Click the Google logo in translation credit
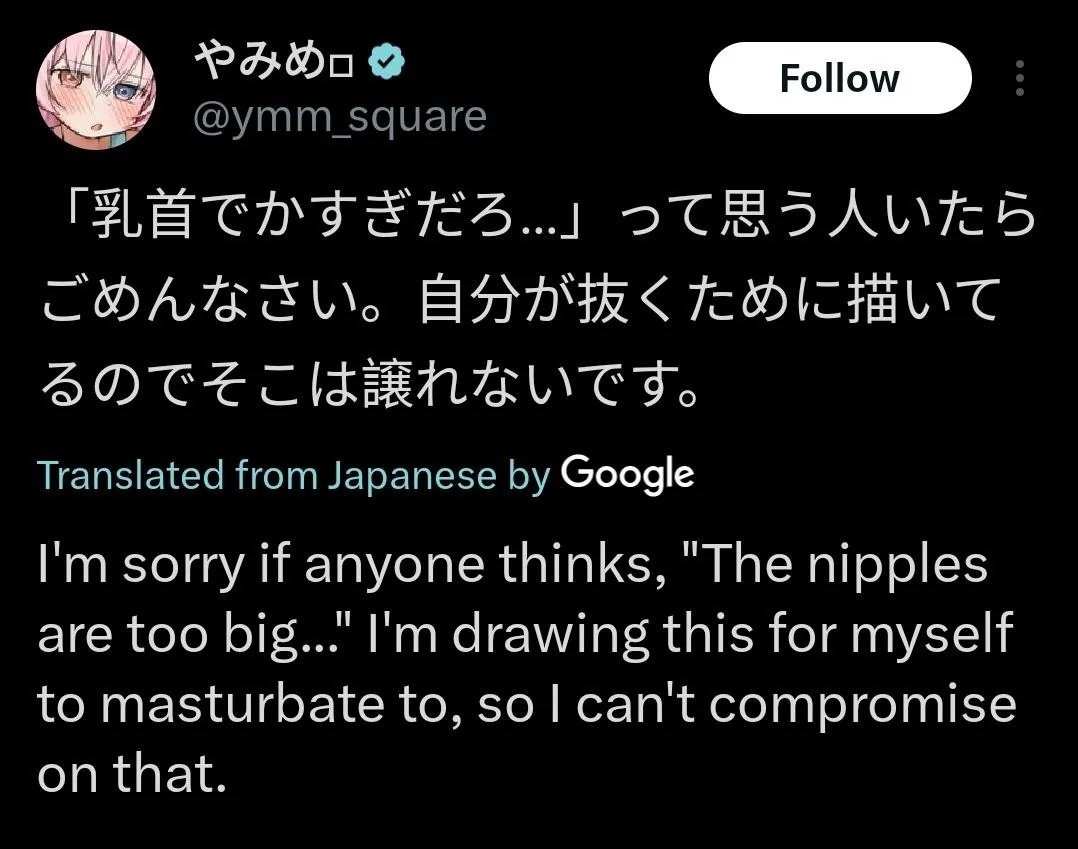The image size is (1078, 849). 627,474
